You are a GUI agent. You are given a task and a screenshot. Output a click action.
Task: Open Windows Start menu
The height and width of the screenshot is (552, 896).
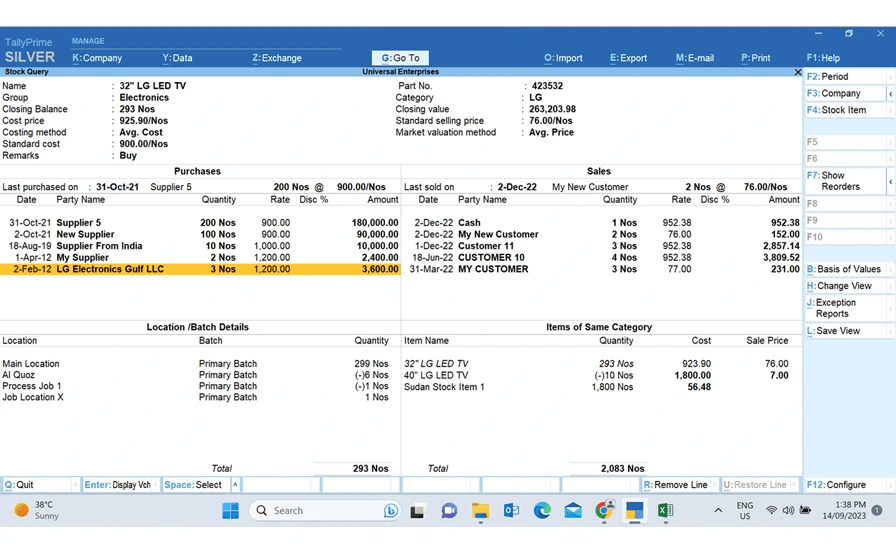click(x=230, y=510)
